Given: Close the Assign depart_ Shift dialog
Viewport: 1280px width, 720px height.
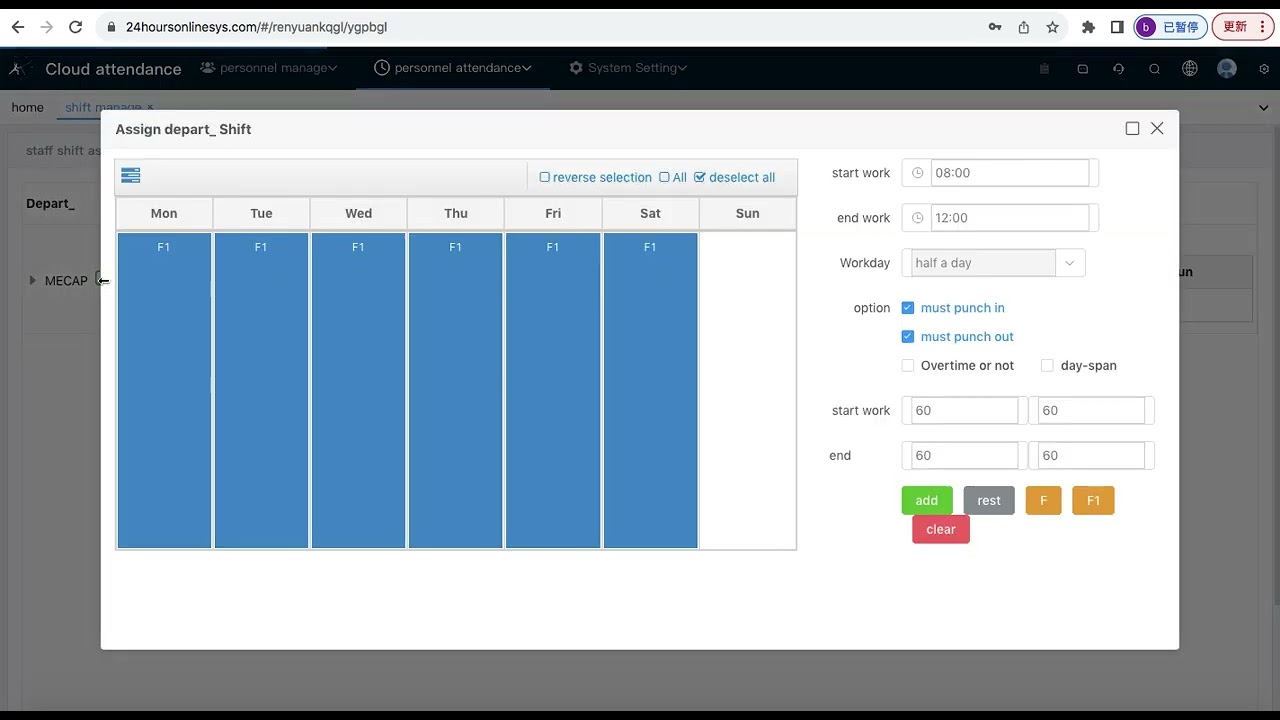Looking at the screenshot, I should (x=1157, y=128).
